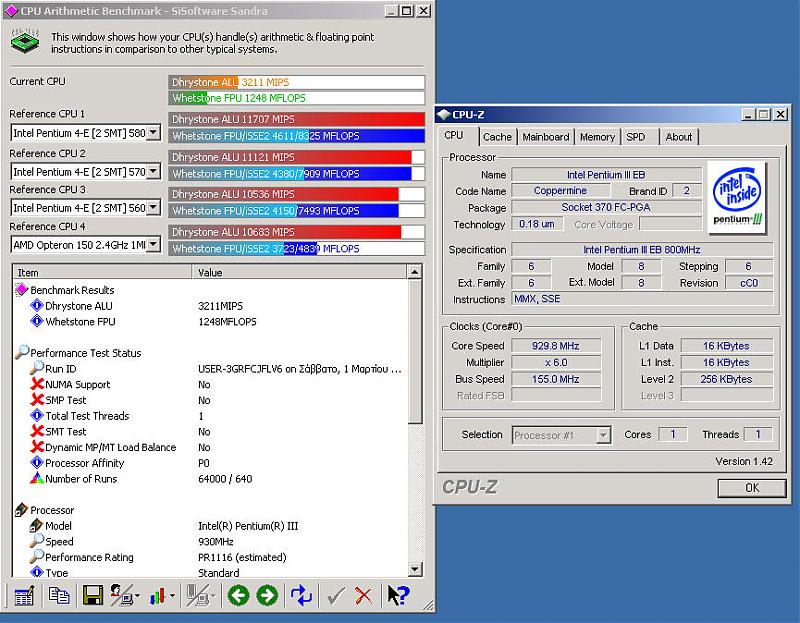800x623 pixels.
Task: Click the results list vertical scrollbar thumb
Action: click(x=415, y=351)
